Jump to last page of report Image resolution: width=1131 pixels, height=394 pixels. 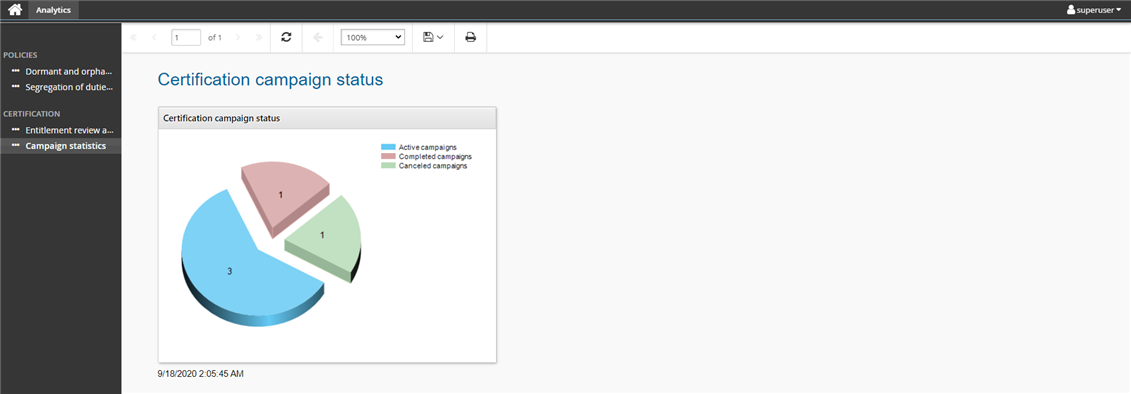259,38
